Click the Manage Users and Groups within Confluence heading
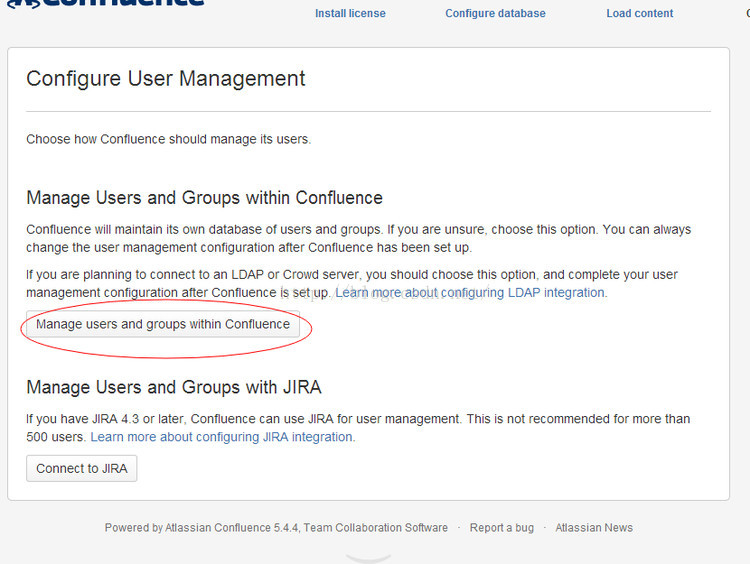The height and width of the screenshot is (564, 750). point(204,198)
